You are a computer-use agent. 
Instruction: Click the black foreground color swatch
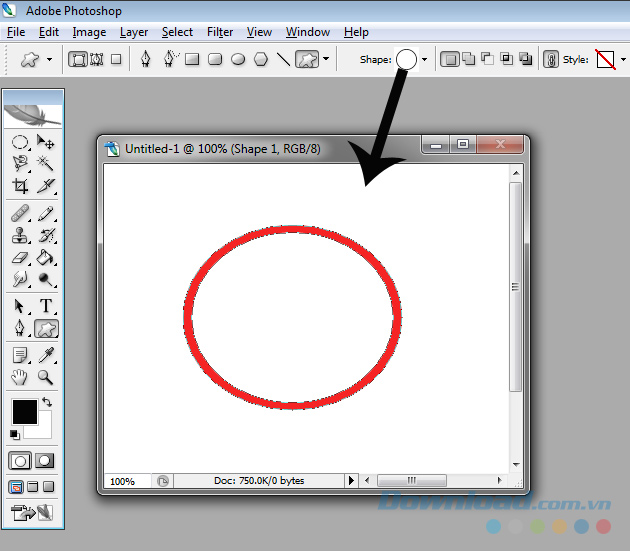click(x=24, y=410)
